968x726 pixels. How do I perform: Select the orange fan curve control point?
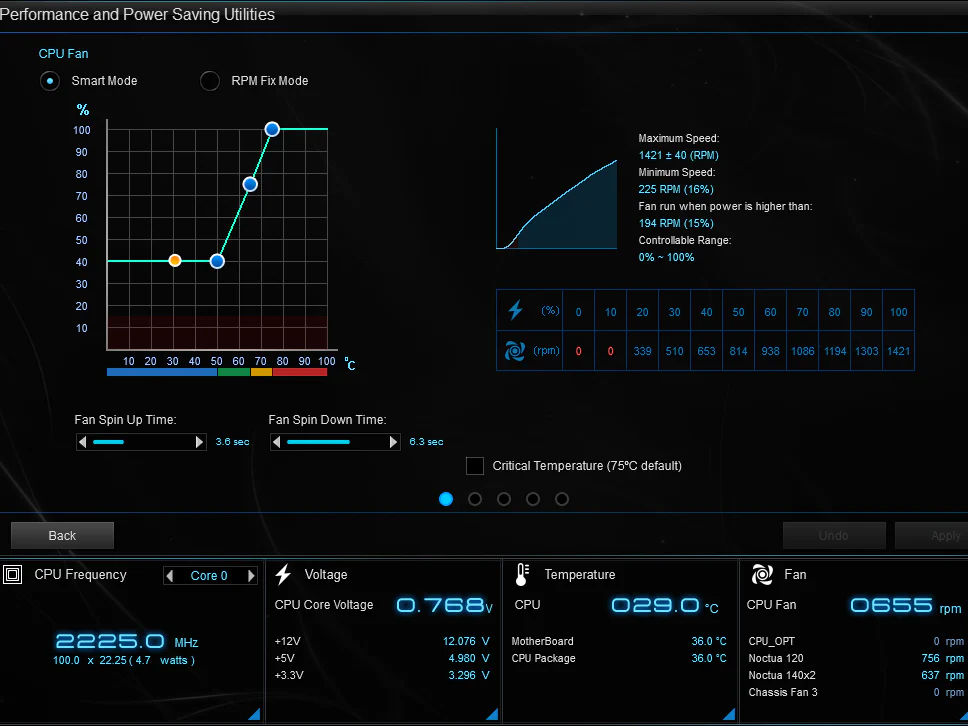point(175,260)
